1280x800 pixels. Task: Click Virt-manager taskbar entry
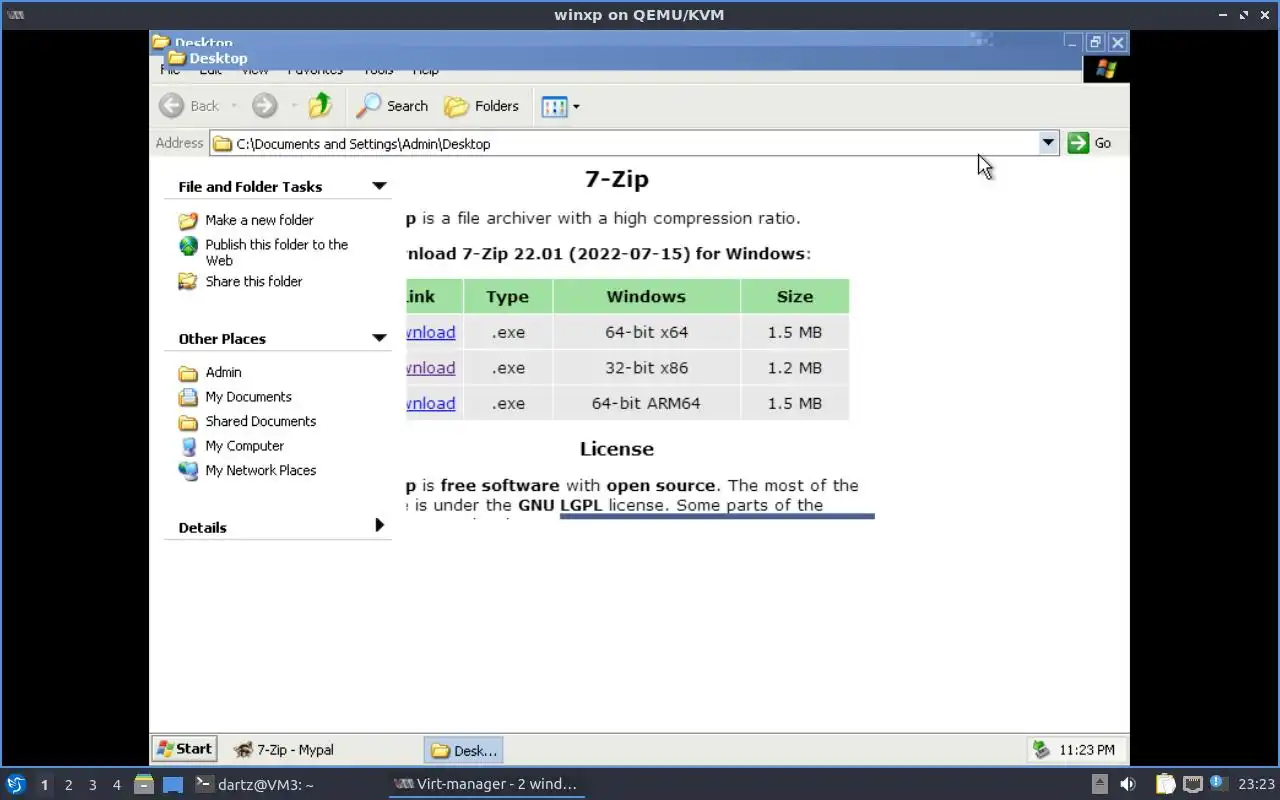click(x=485, y=784)
